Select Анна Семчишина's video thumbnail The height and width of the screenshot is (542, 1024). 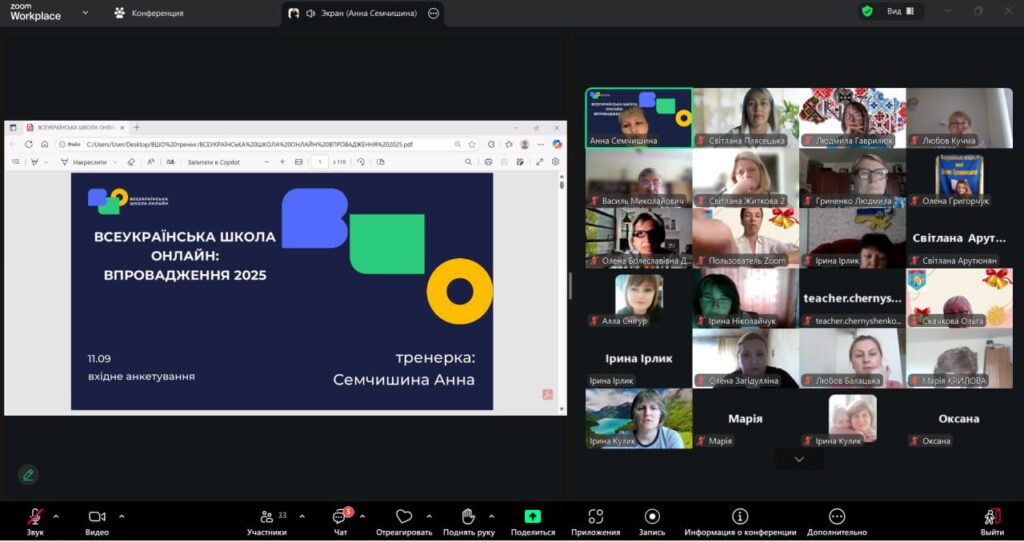pyautogui.click(x=639, y=118)
